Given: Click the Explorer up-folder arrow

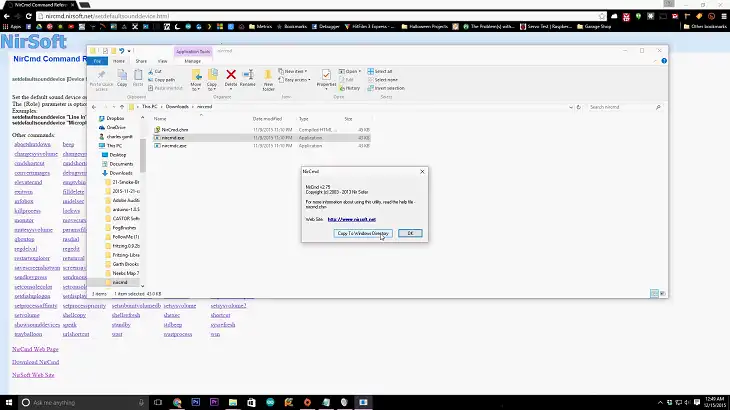Looking at the screenshot, I should 122,107.
